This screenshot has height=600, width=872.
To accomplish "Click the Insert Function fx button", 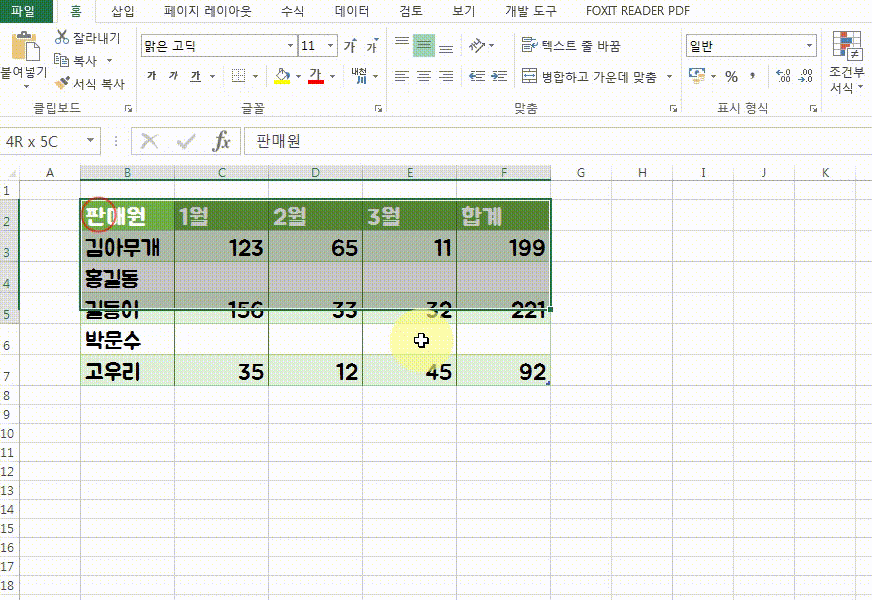I will point(221,141).
